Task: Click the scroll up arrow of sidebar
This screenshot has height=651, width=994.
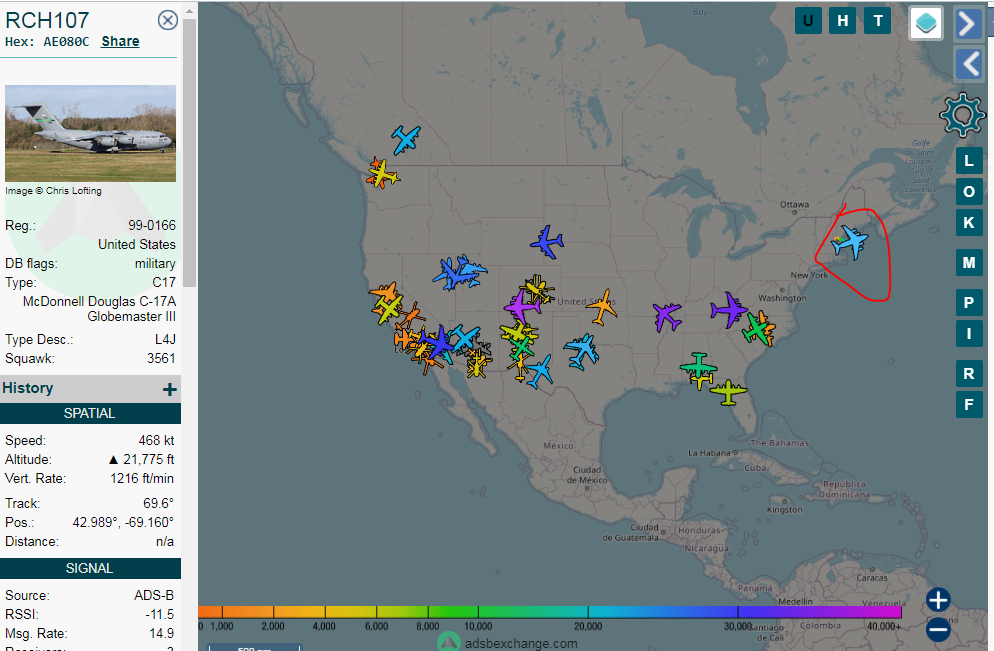Action: 190,11
